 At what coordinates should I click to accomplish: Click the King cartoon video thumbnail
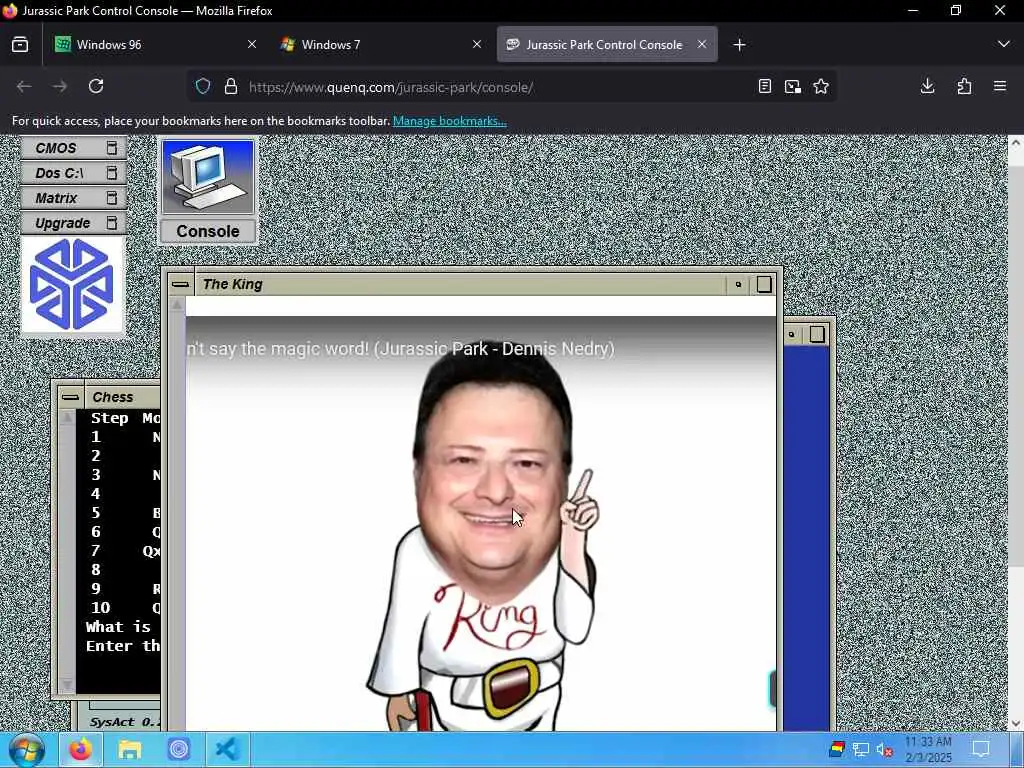click(481, 522)
